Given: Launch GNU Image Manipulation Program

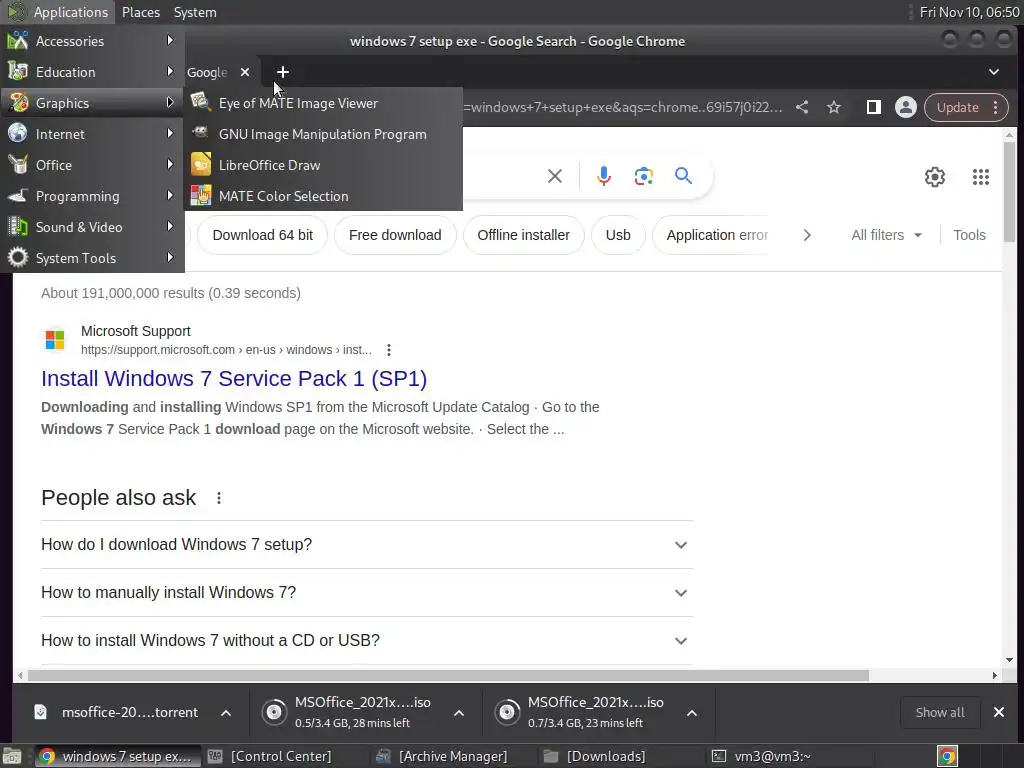Looking at the screenshot, I should (324, 134).
